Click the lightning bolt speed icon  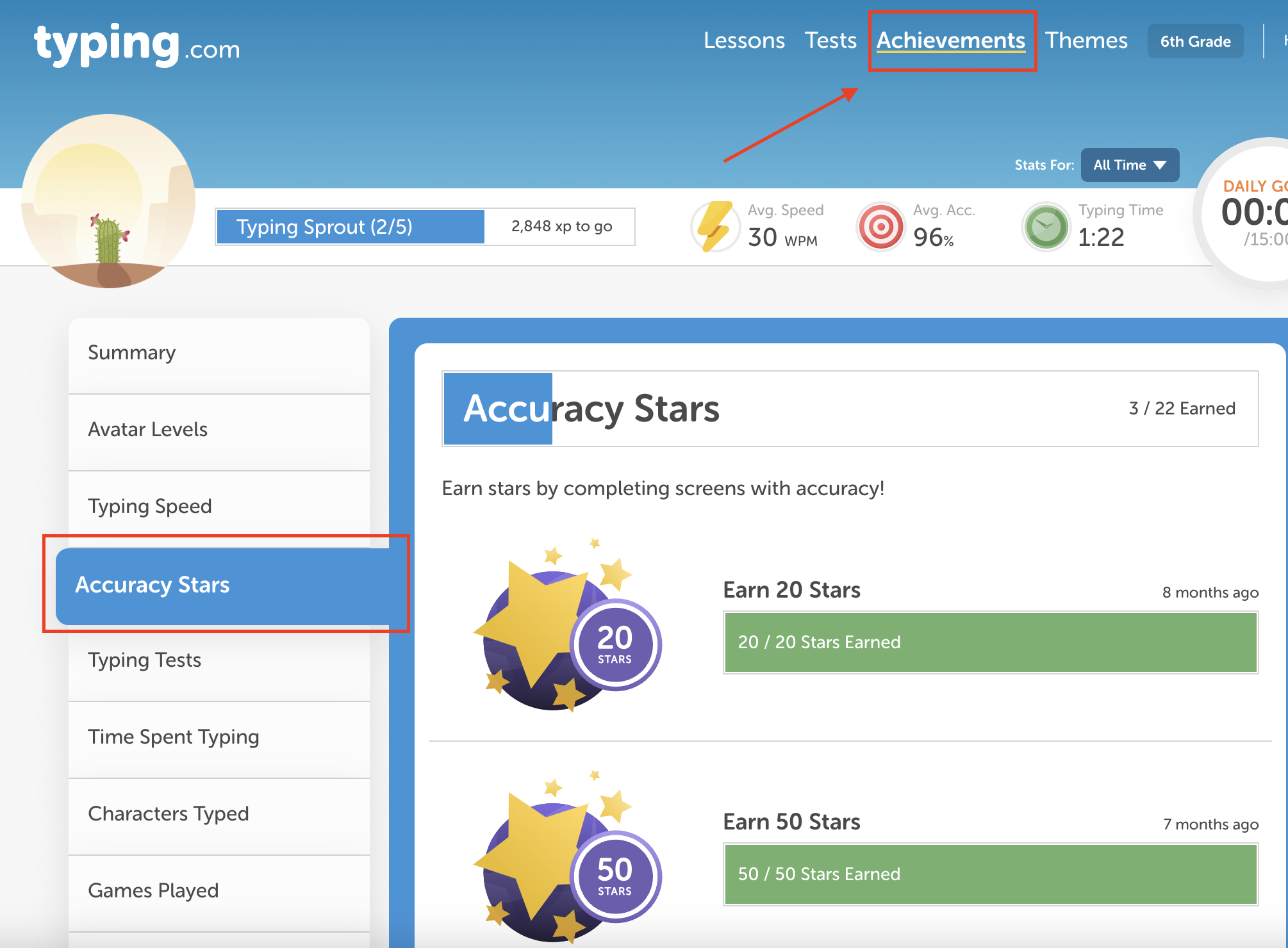click(x=715, y=227)
